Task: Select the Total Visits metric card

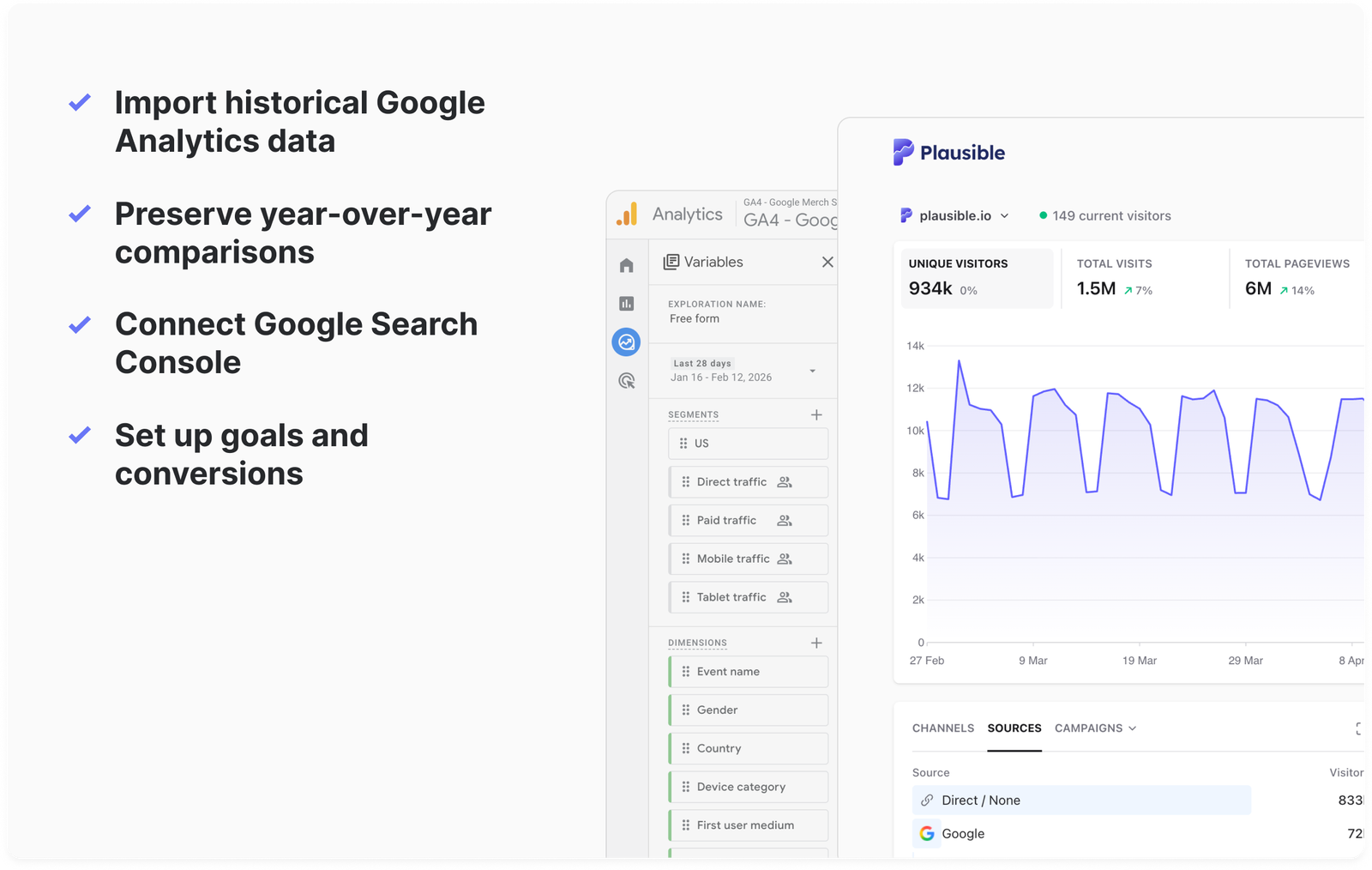Action: [1144, 278]
